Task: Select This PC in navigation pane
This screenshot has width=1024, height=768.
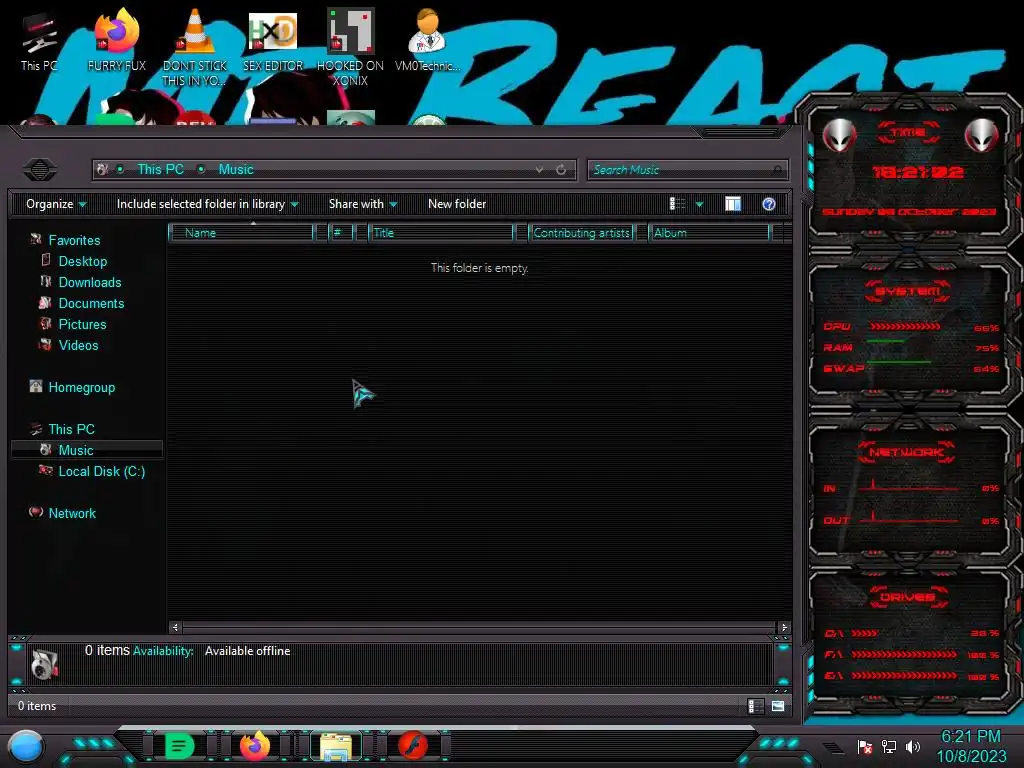Action: (72, 429)
